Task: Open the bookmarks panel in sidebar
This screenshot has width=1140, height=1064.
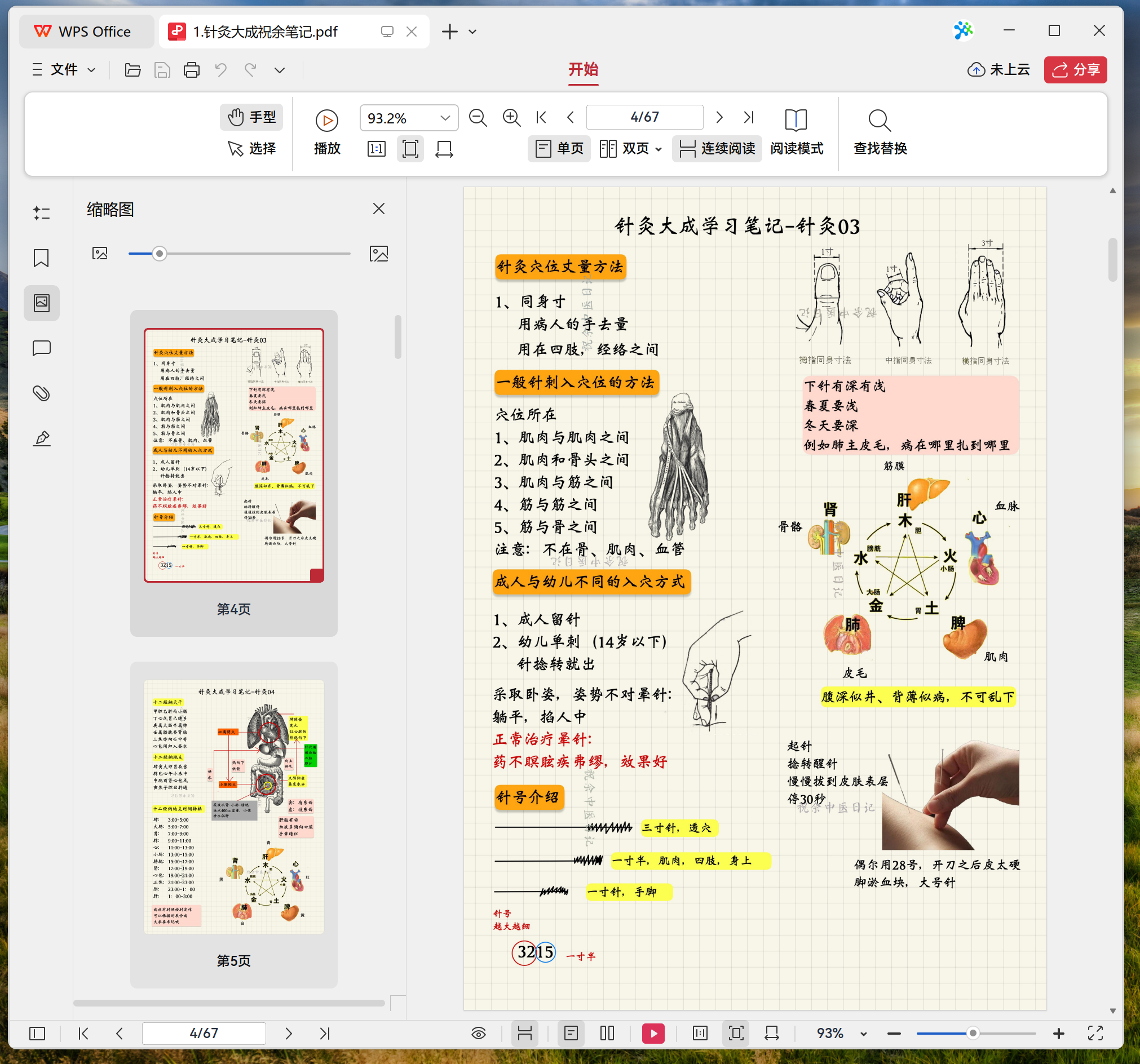Action: click(41, 258)
